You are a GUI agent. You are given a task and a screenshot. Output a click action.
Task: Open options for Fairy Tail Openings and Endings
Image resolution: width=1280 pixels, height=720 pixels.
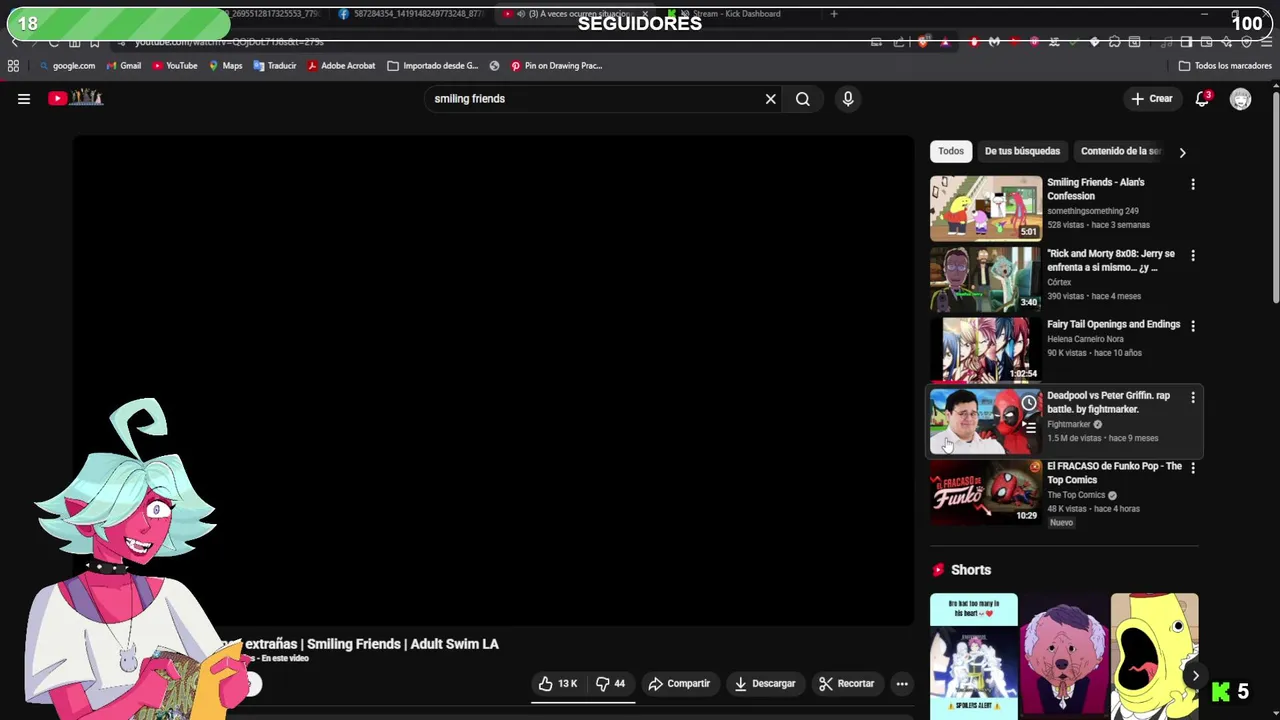tap(1192, 326)
